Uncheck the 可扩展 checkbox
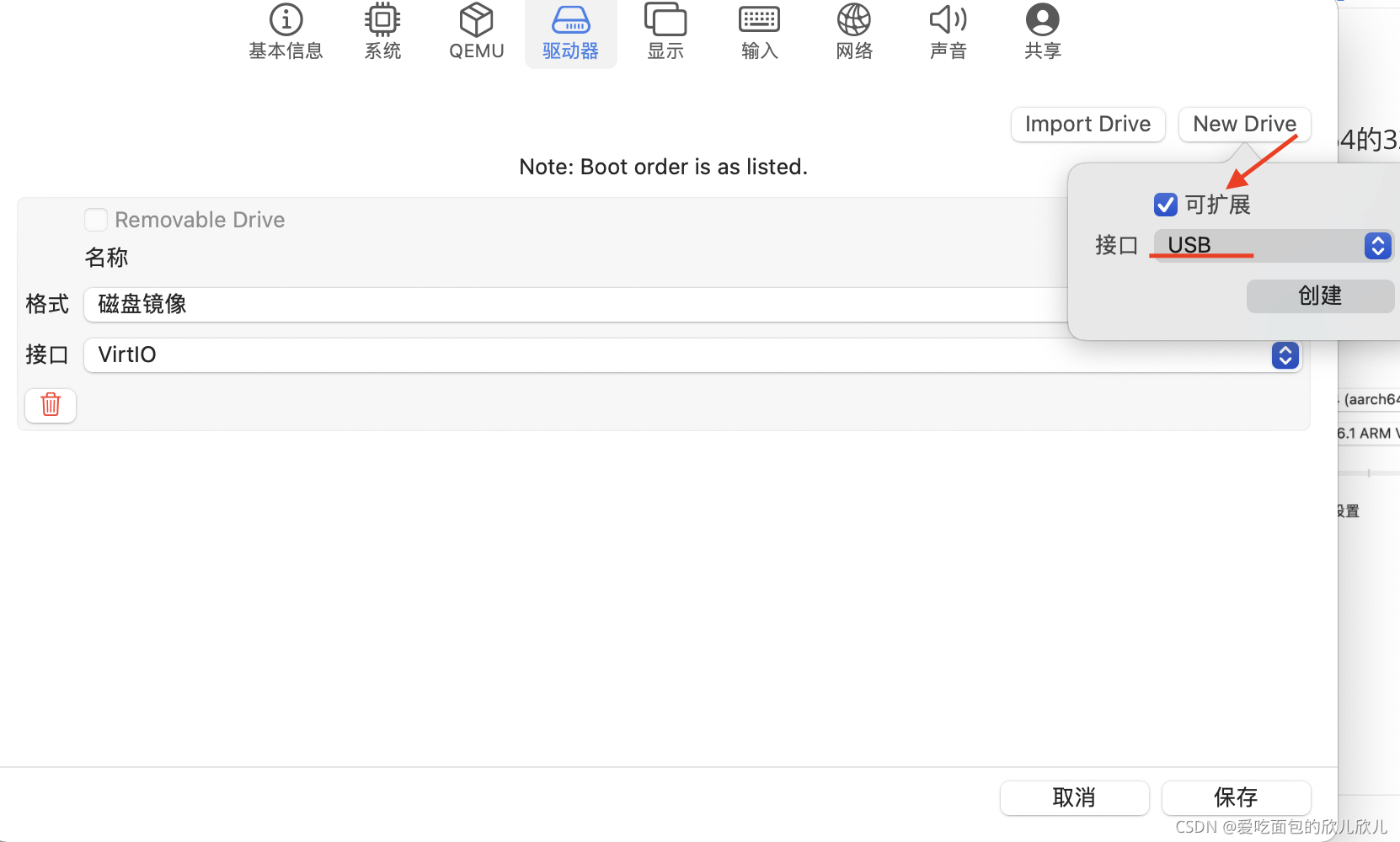1400x842 pixels. coord(1166,205)
